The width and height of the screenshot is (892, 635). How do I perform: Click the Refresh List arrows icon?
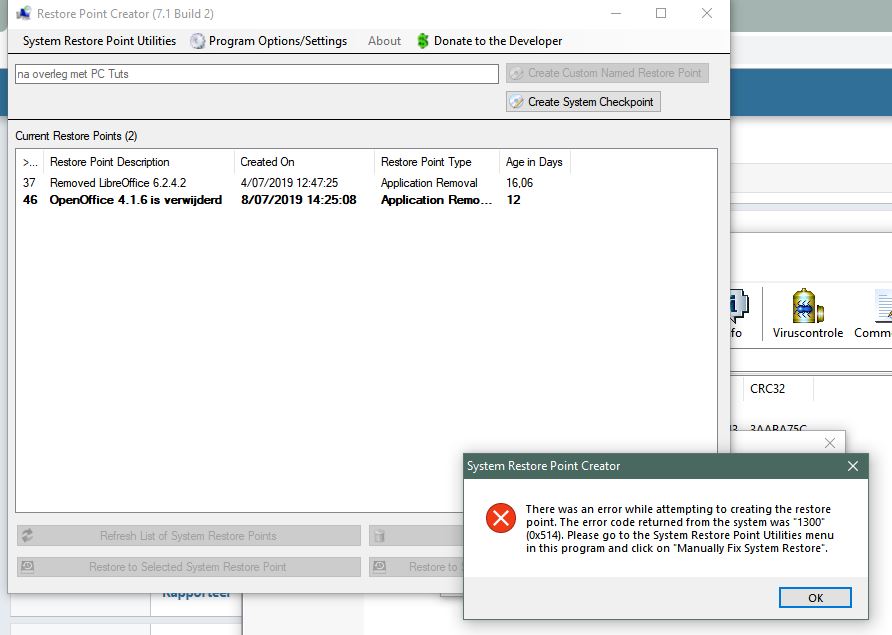click(28, 536)
